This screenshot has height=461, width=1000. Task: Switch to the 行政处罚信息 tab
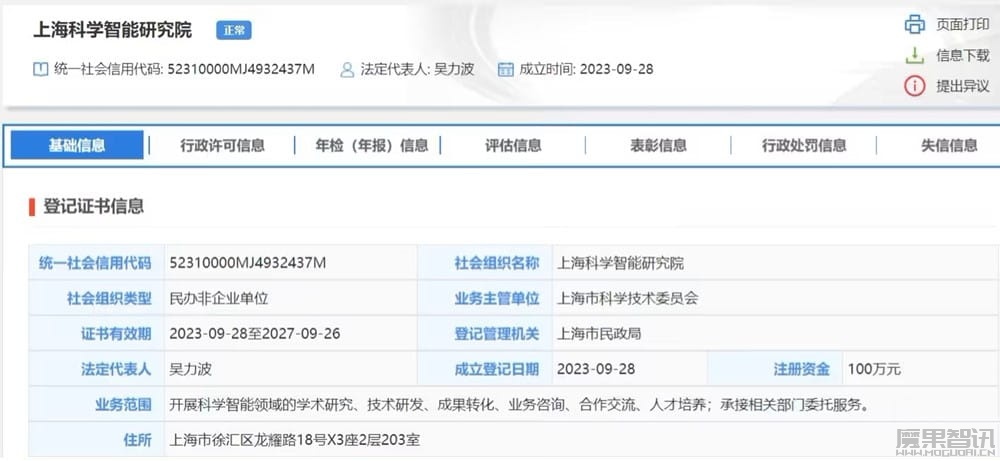pyautogui.click(x=804, y=145)
